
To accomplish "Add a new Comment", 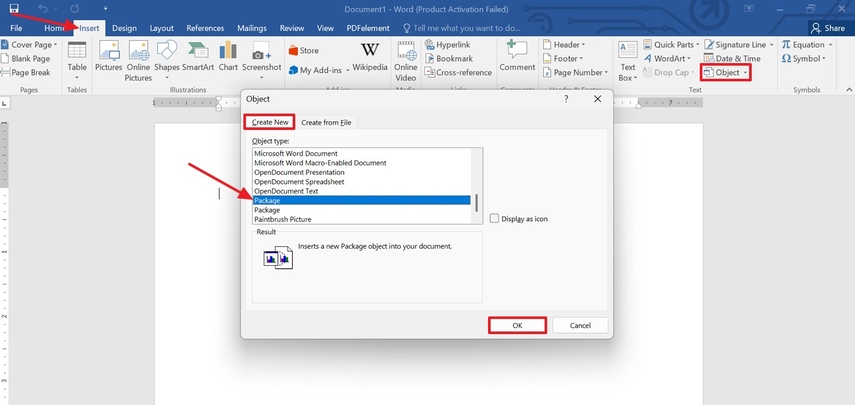I will 517,56.
